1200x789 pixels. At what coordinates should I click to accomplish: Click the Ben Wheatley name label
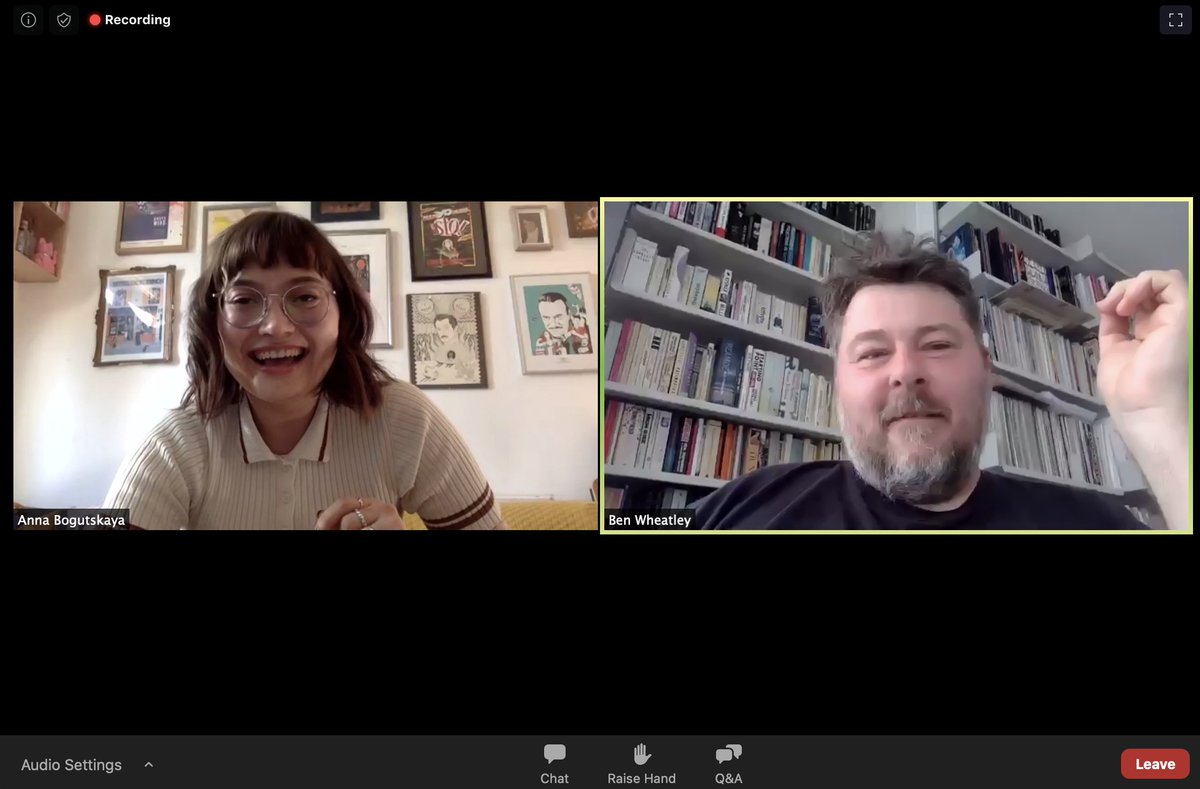point(650,519)
